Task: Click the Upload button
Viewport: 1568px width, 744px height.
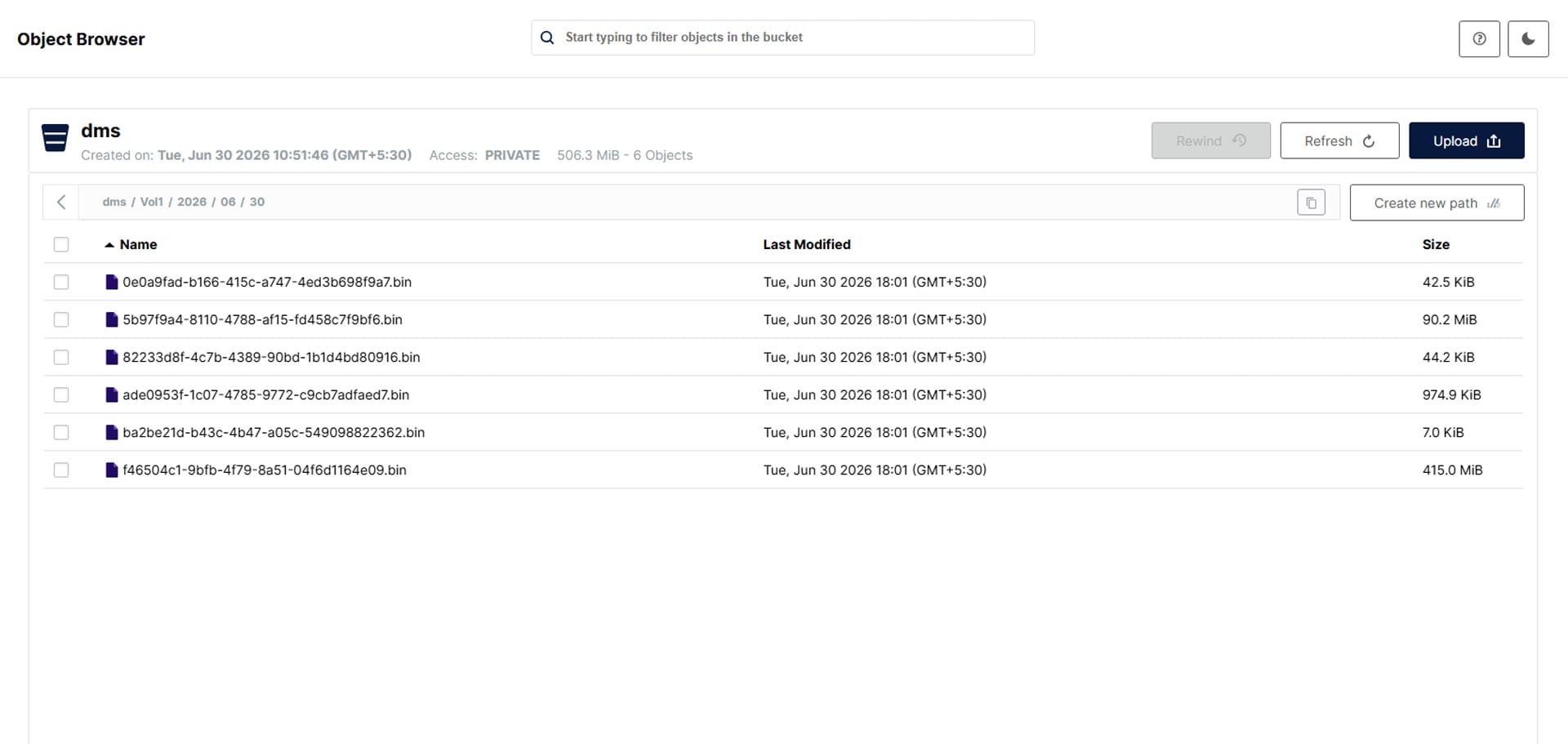Action: [1467, 140]
